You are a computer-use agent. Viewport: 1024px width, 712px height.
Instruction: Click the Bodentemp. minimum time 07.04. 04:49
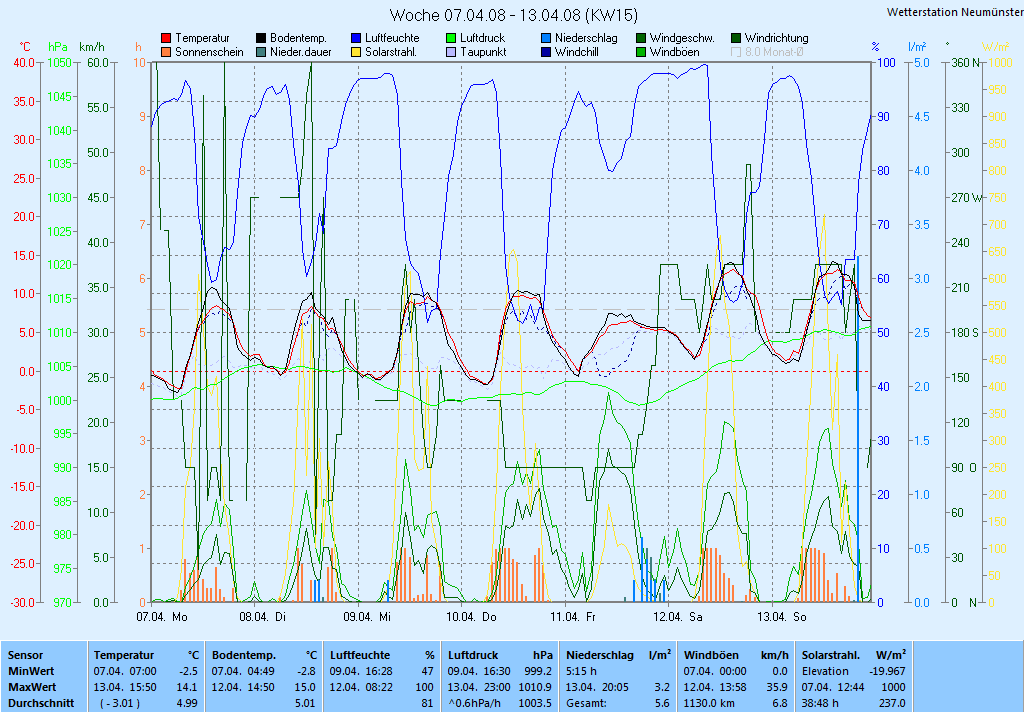point(243,671)
